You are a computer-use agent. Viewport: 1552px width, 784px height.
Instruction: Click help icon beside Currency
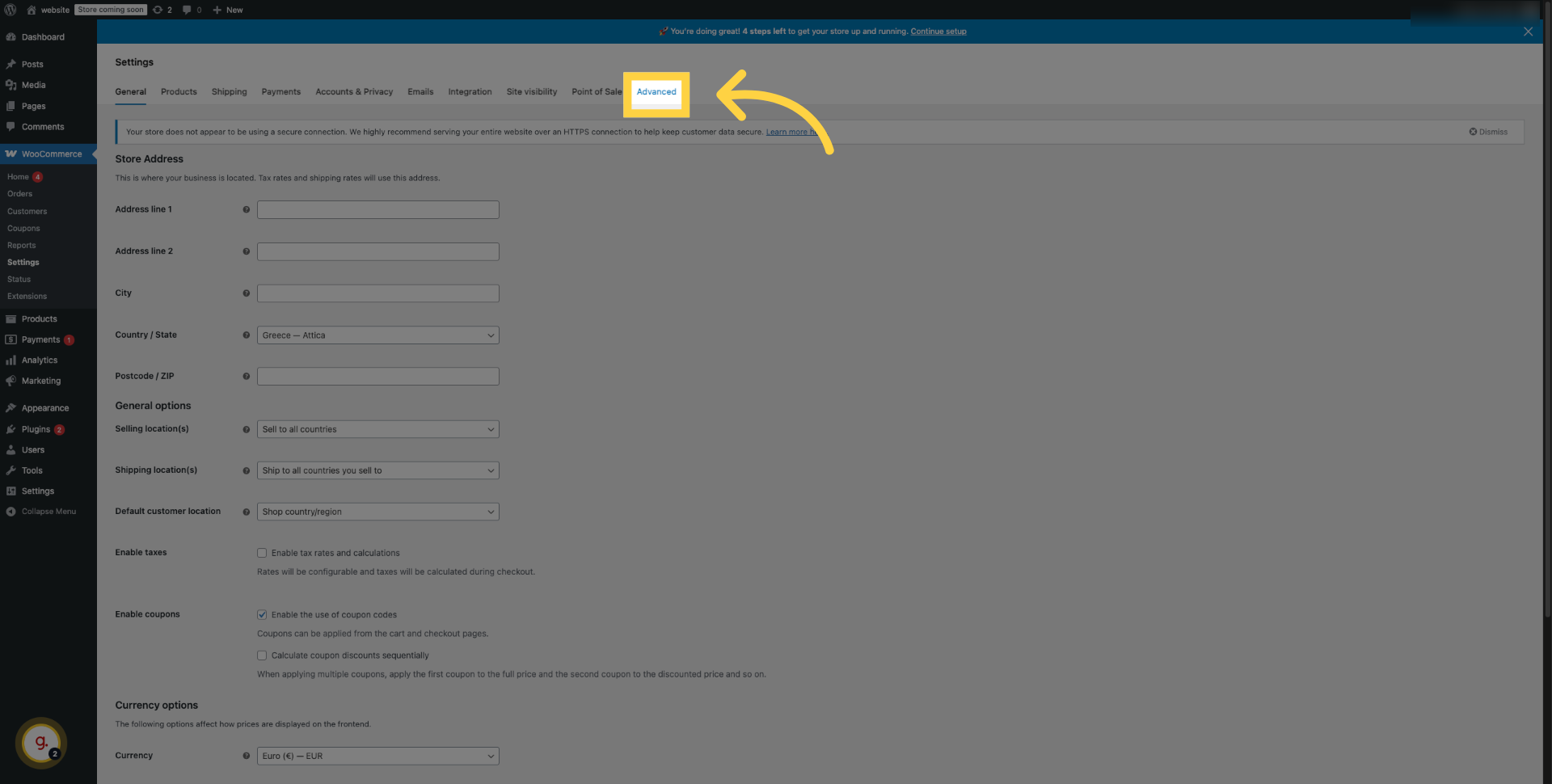click(247, 756)
